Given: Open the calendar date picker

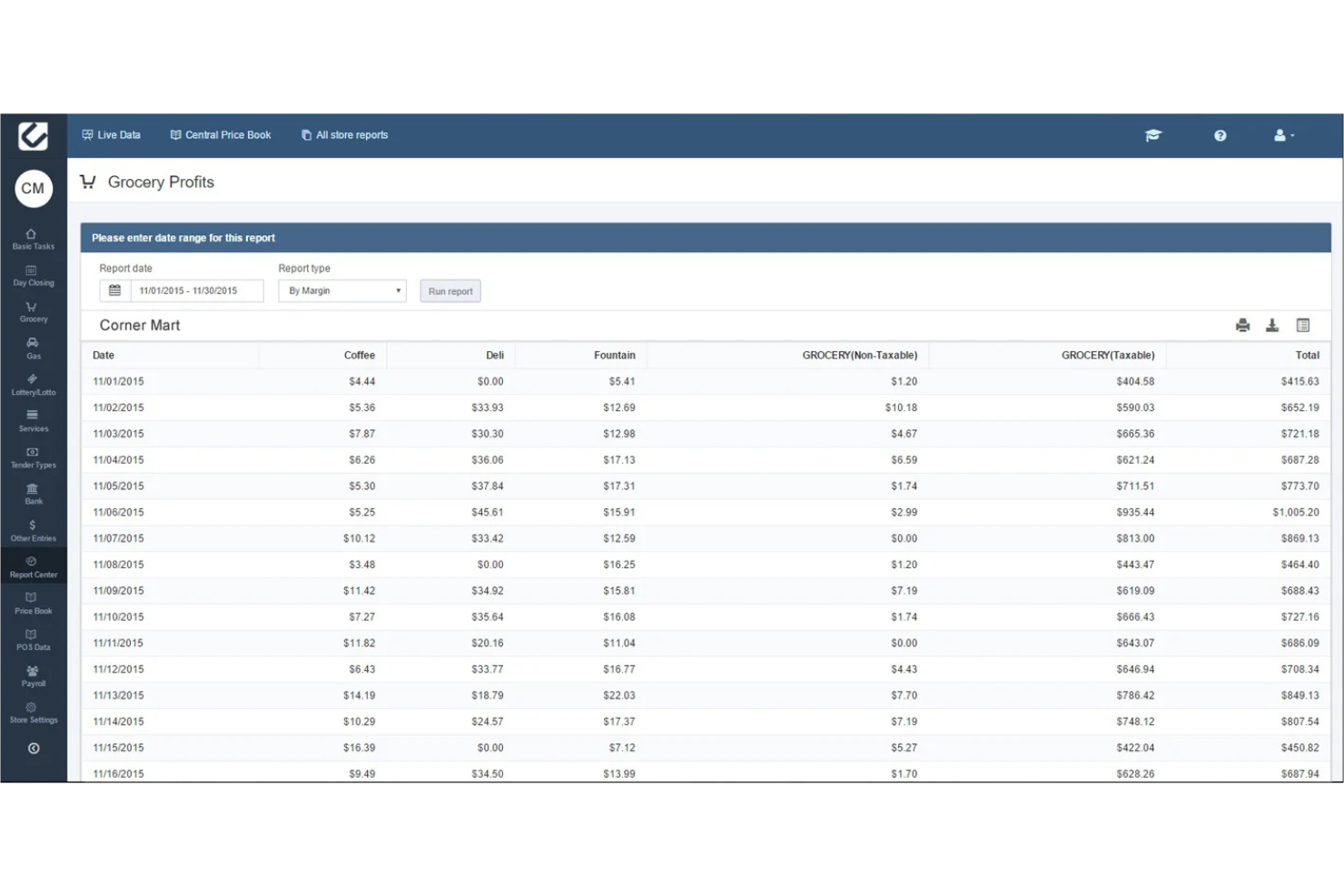Looking at the screenshot, I should [114, 290].
